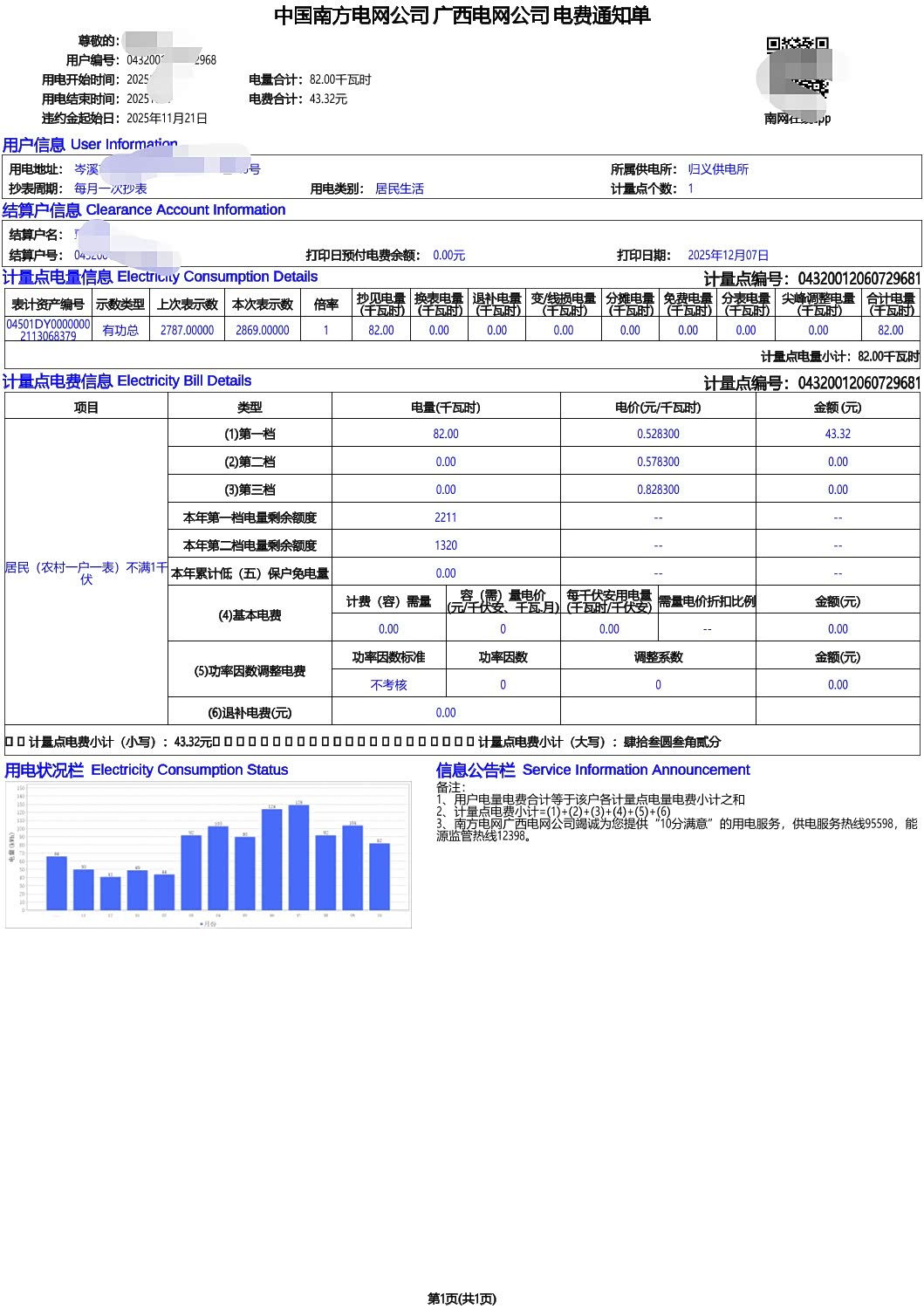The height and width of the screenshot is (1309, 924).
Task: Click the shortest chart bar labeled 41
Action: pos(110,894)
